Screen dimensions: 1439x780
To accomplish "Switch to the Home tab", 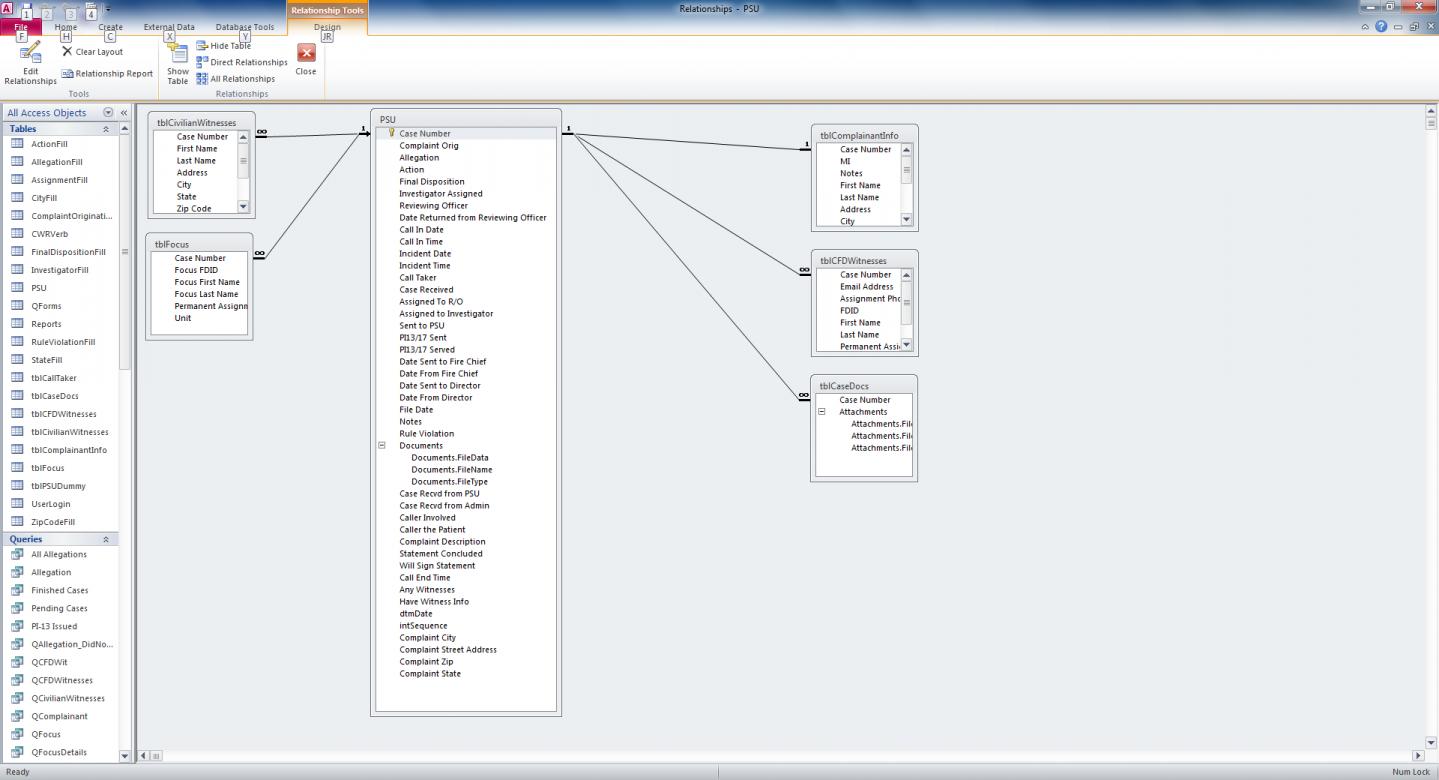I will [x=66, y=27].
